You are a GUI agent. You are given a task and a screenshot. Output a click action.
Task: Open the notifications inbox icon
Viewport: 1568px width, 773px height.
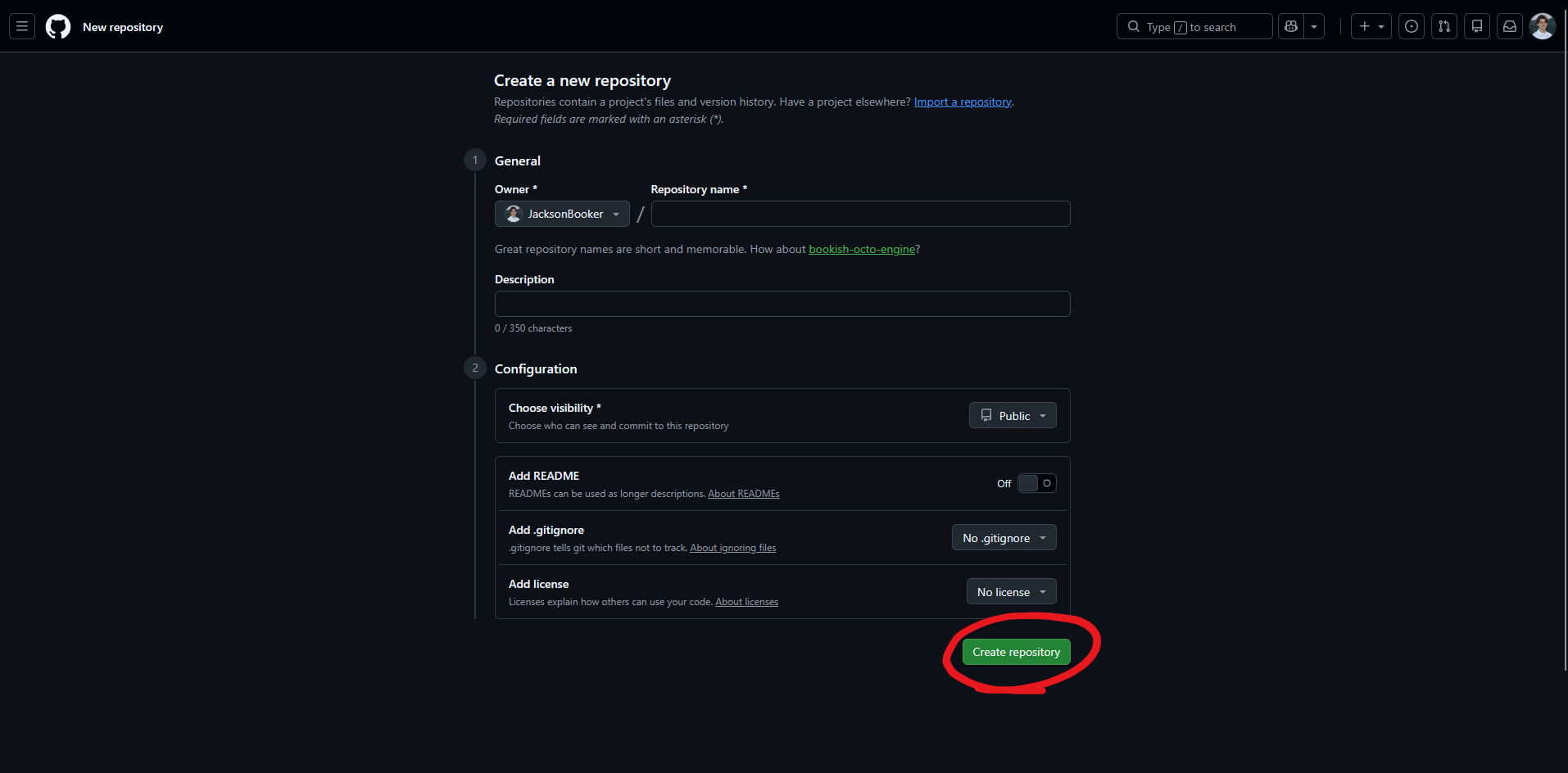1510,27
